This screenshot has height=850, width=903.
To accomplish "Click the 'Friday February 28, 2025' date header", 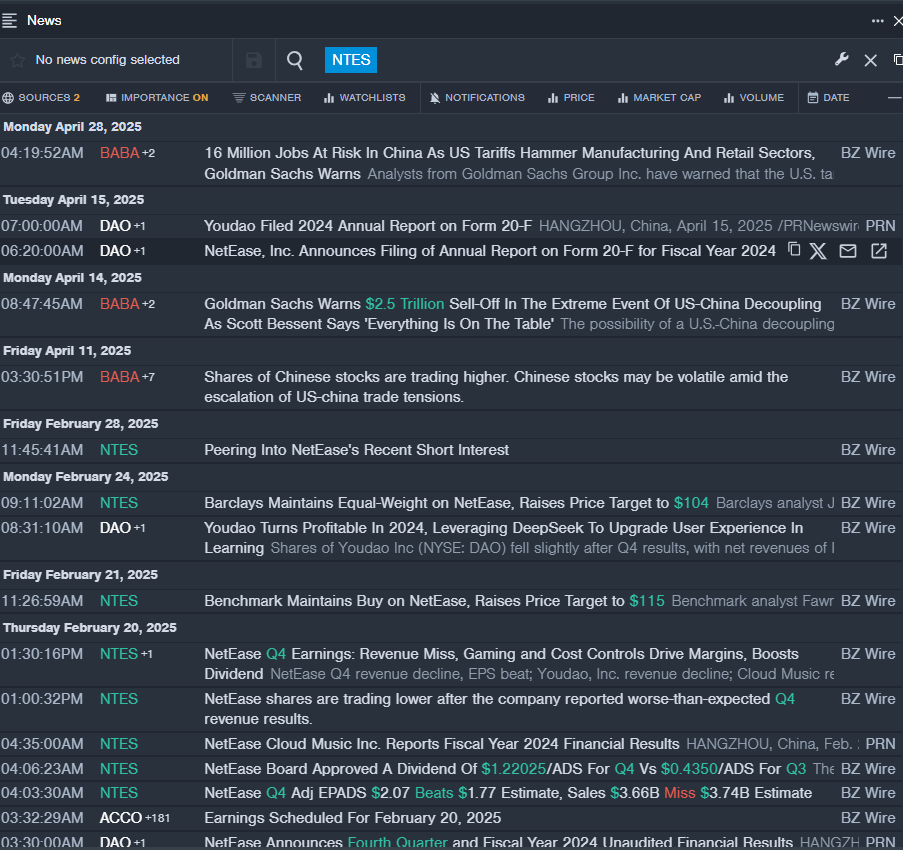I will pos(81,424).
